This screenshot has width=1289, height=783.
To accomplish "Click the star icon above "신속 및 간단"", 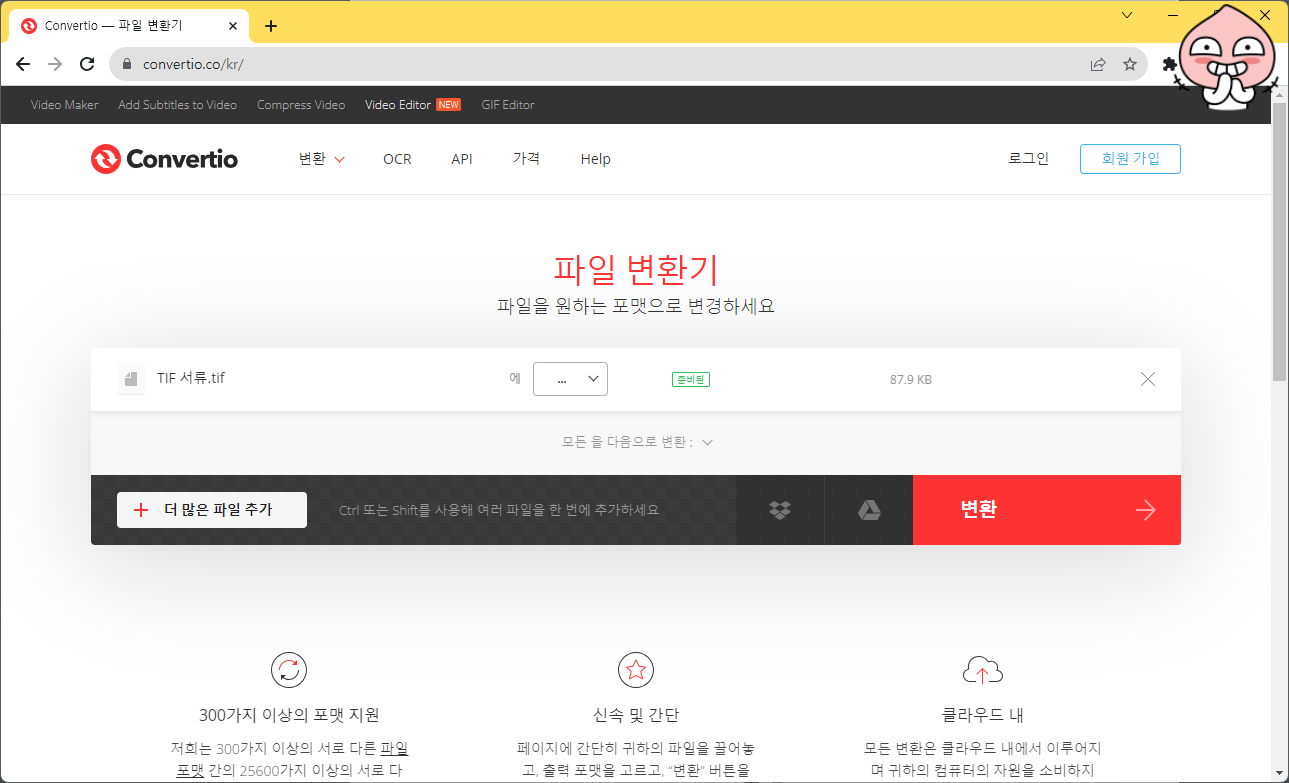I will point(636,670).
